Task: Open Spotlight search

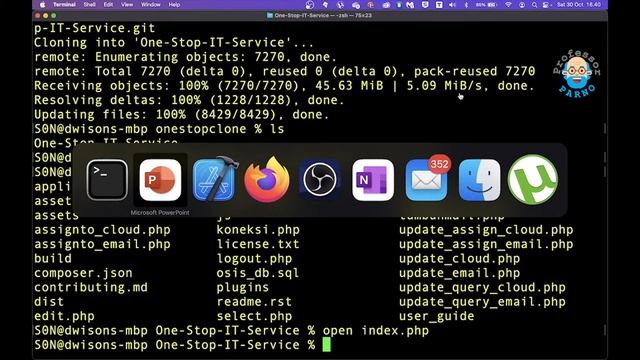Action: [x=534, y=5]
